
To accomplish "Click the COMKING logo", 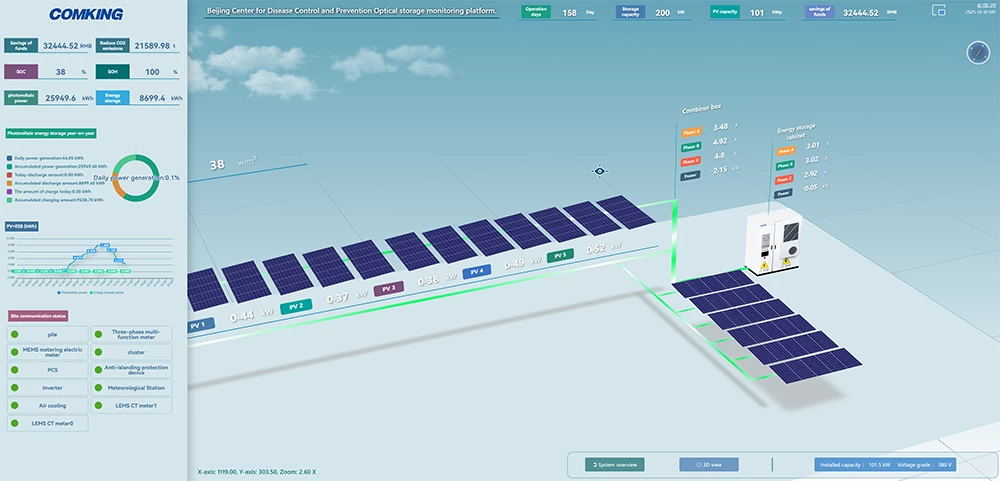I will click(86, 14).
